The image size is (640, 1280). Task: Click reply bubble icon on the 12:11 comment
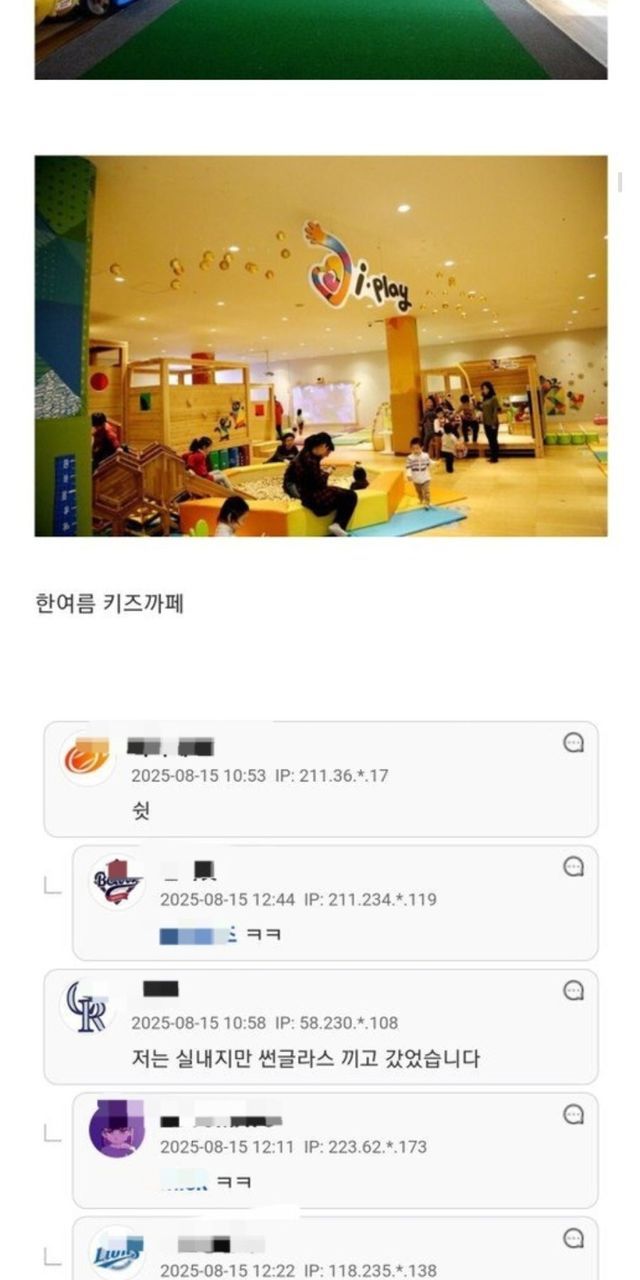pos(573,1114)
